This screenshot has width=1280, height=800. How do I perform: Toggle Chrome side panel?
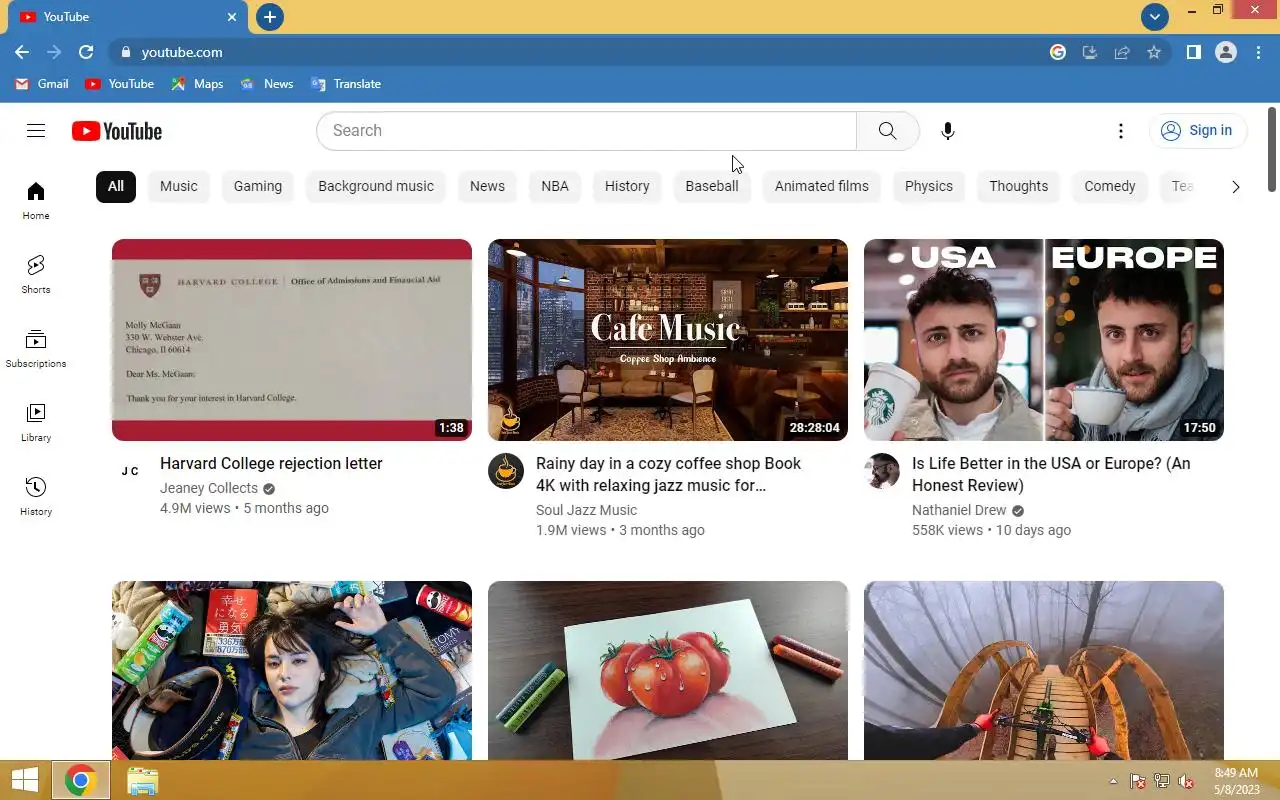[x=1194, y=52]
